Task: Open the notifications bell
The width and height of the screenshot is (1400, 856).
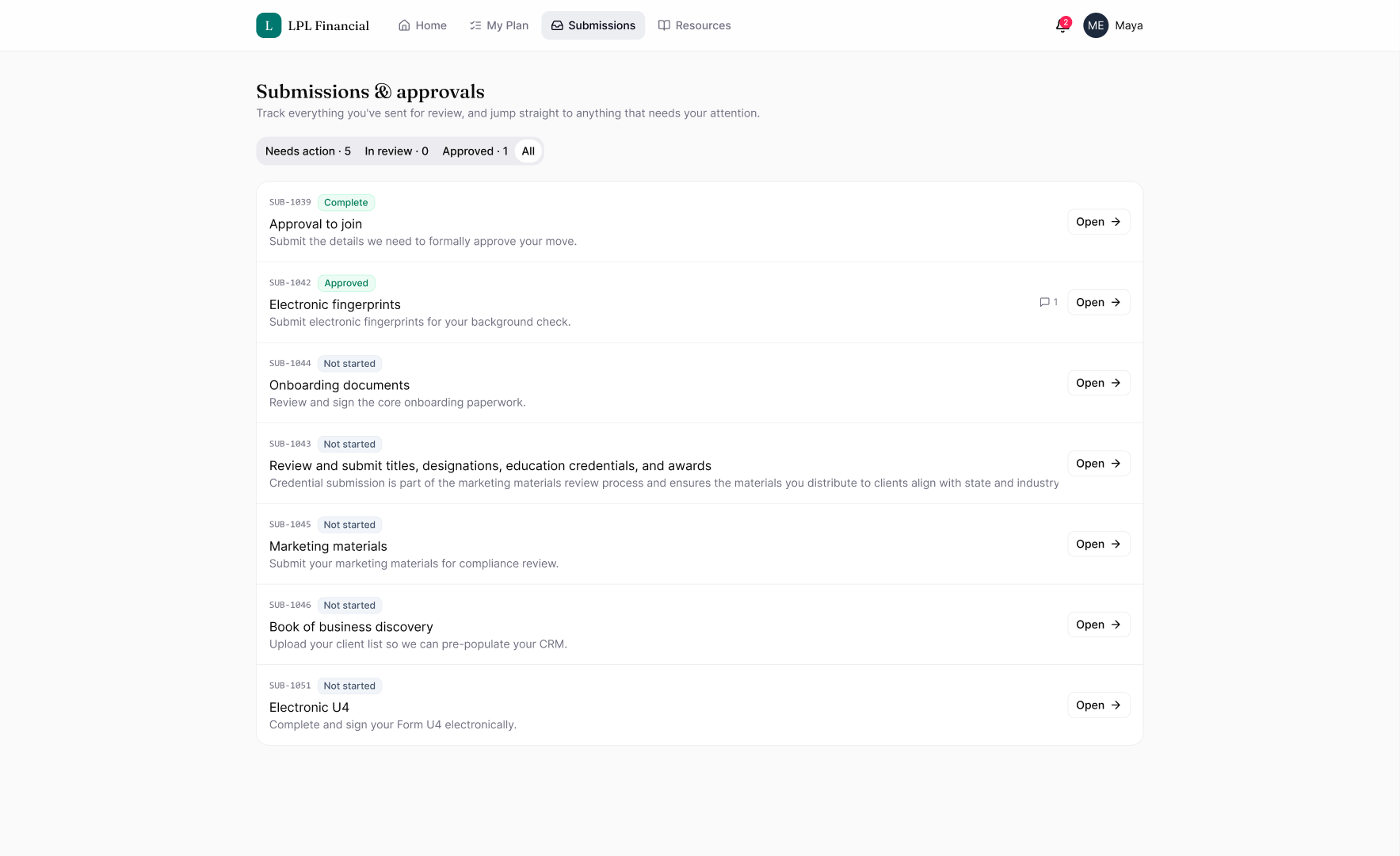Action: coord(1062,25)
